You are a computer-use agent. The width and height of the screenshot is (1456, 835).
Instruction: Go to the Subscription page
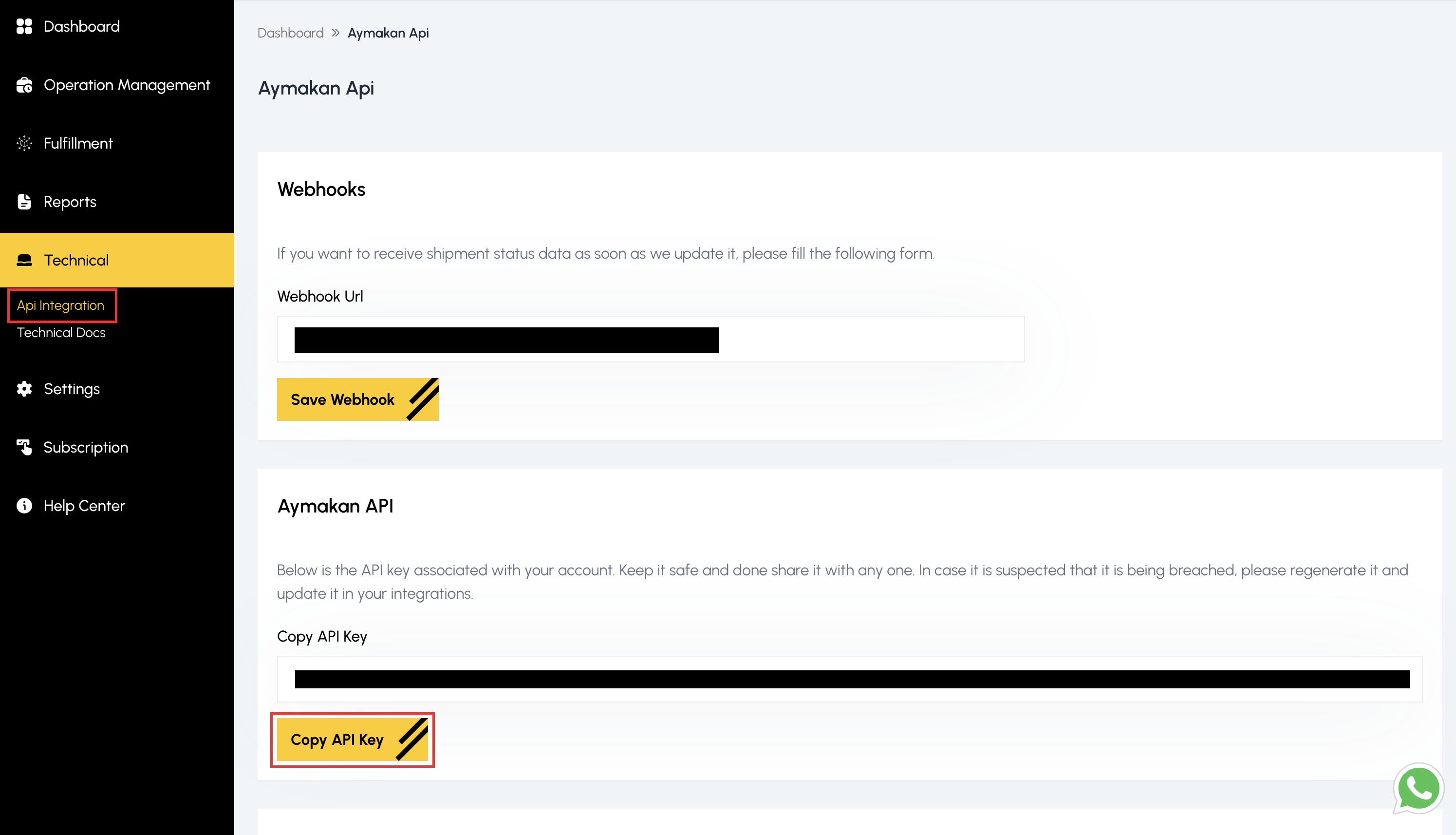coord(86,447)
